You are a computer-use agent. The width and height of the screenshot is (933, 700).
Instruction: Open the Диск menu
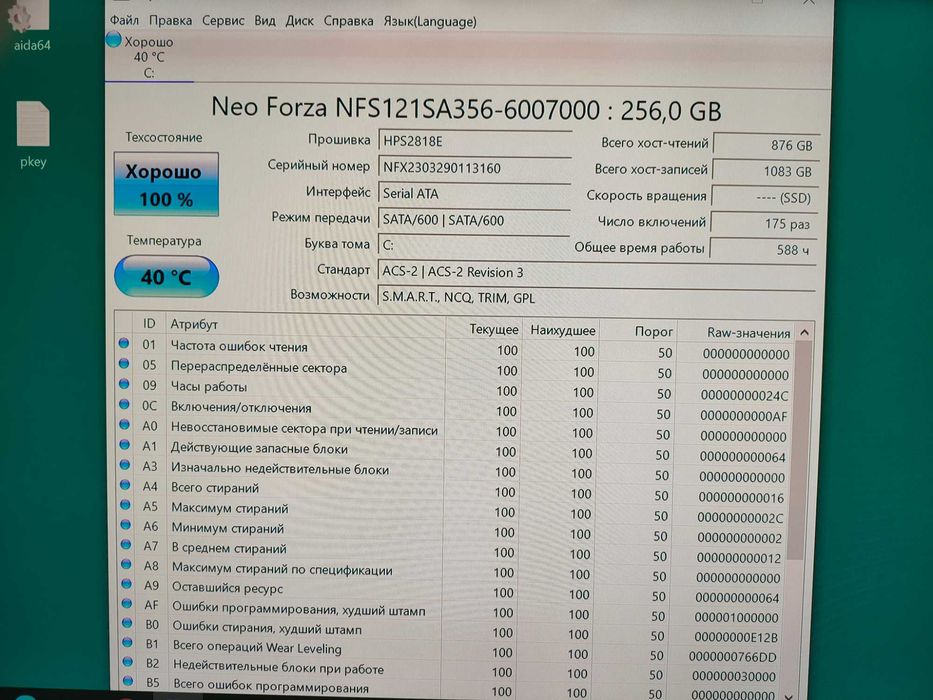pos(299,21)
